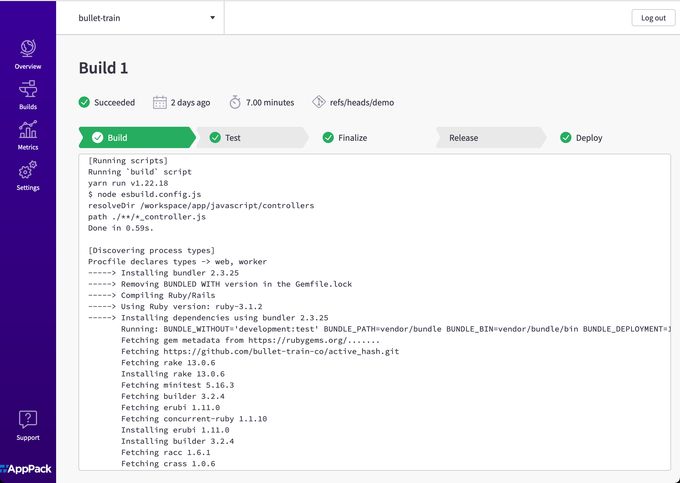The width and height of the screenshot is (680, 483).
Task: Switch to the Finalize stage
Action: point(351,138)
